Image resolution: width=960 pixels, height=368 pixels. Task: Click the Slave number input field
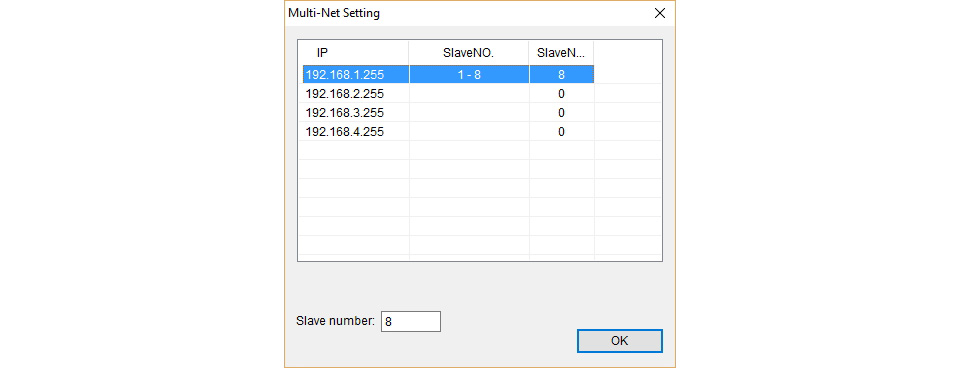tap(411, 321)
